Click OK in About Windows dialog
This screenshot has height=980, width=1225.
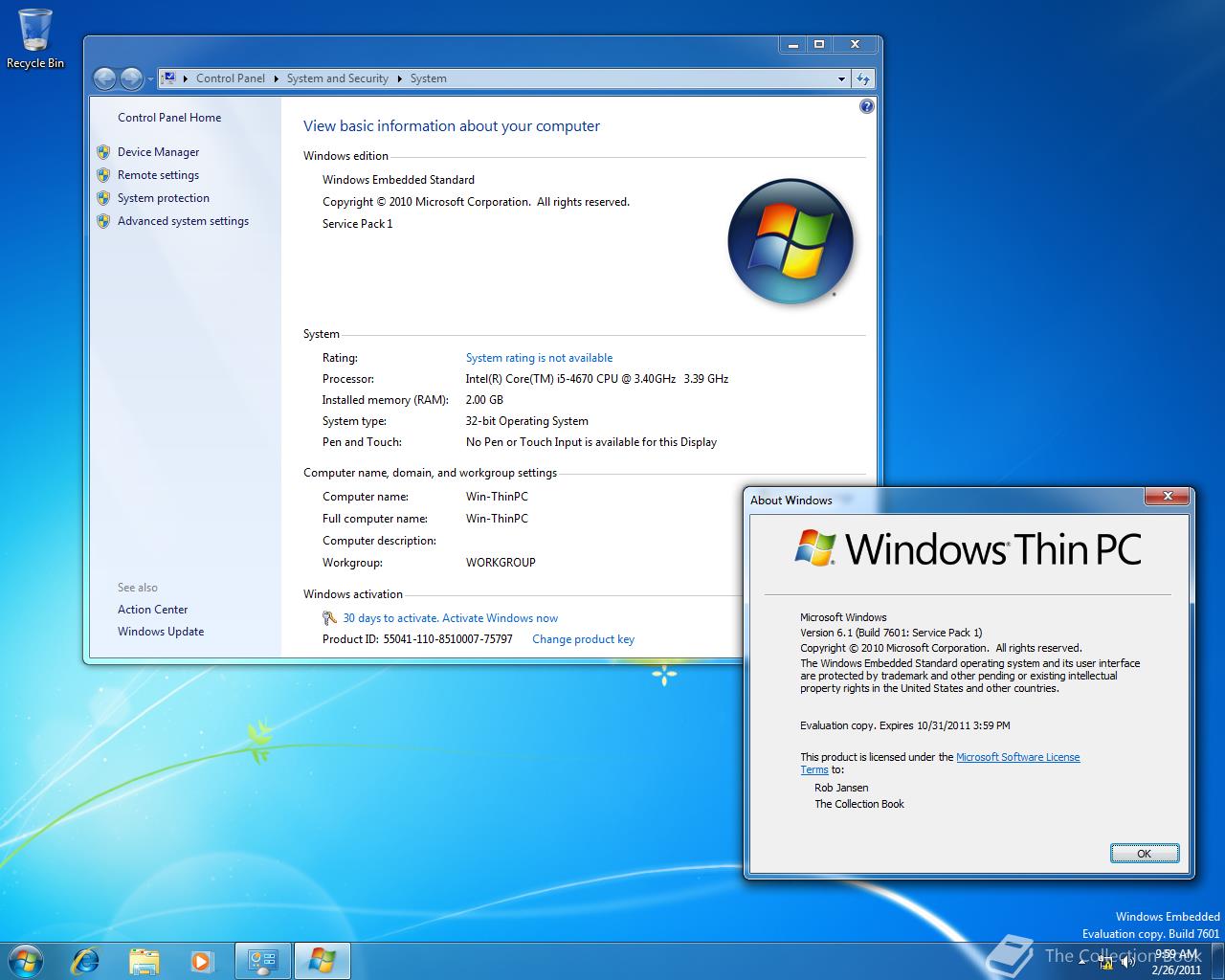[x=1144, y=854]
